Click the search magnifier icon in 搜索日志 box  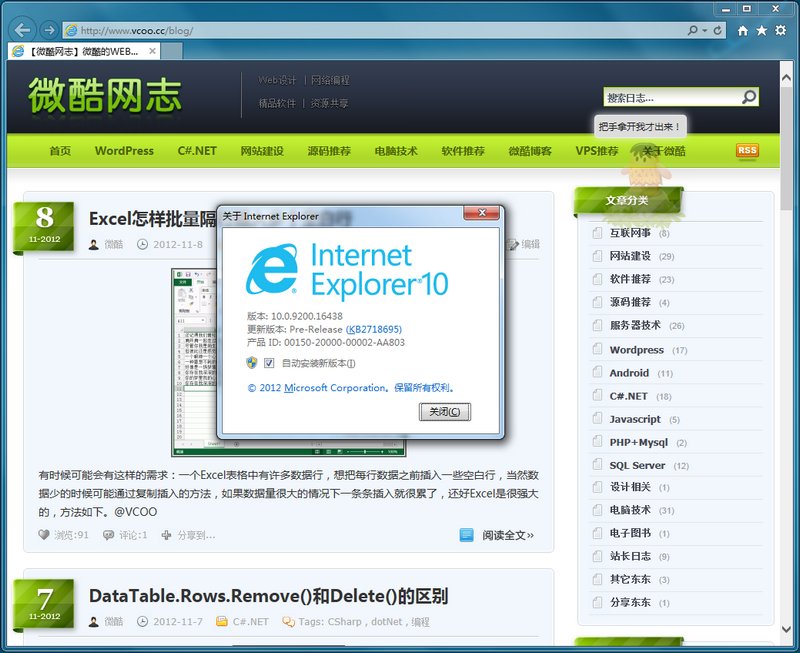tap(748, 97)
